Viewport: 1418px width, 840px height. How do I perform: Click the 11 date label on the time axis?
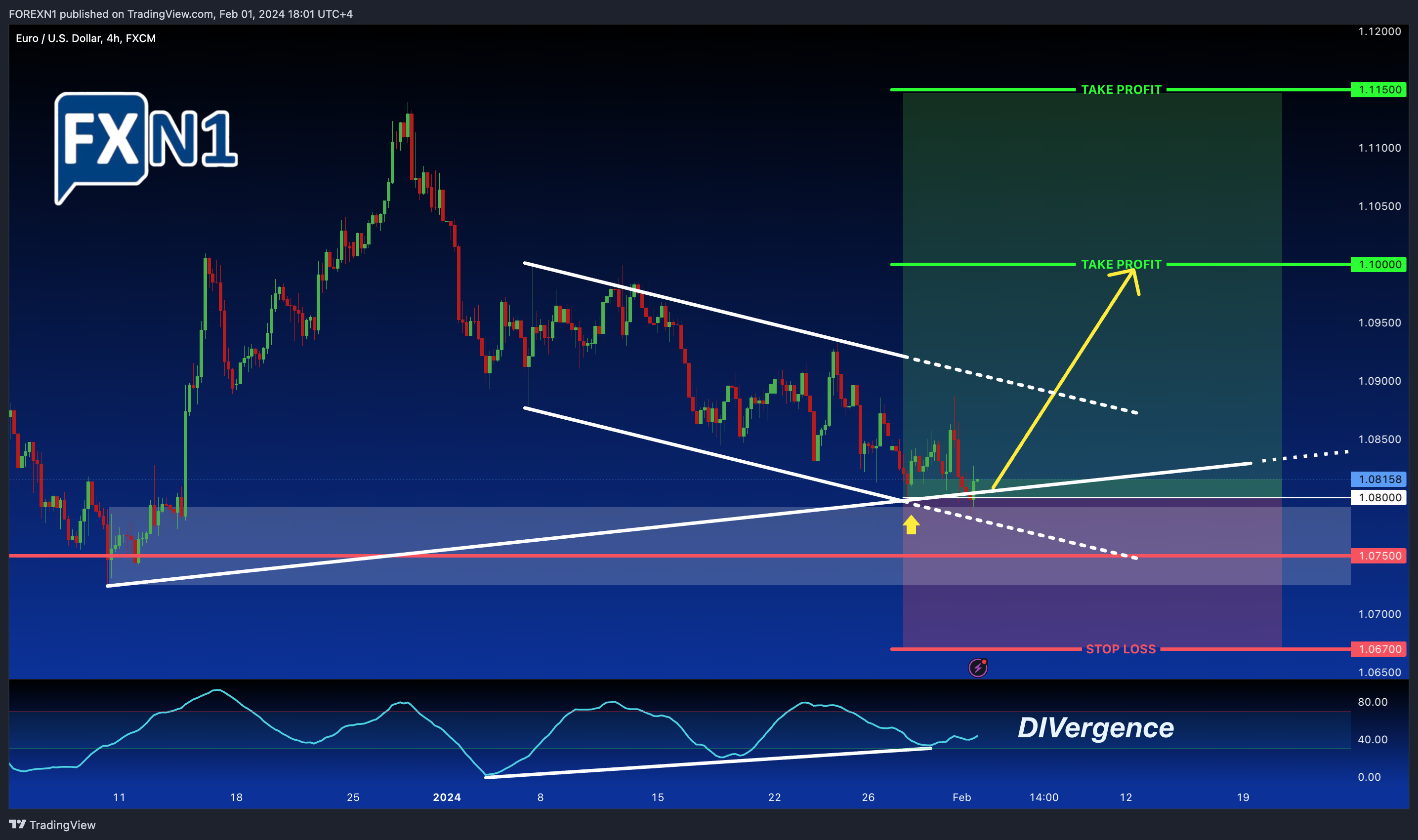click(x=119, y=797)
